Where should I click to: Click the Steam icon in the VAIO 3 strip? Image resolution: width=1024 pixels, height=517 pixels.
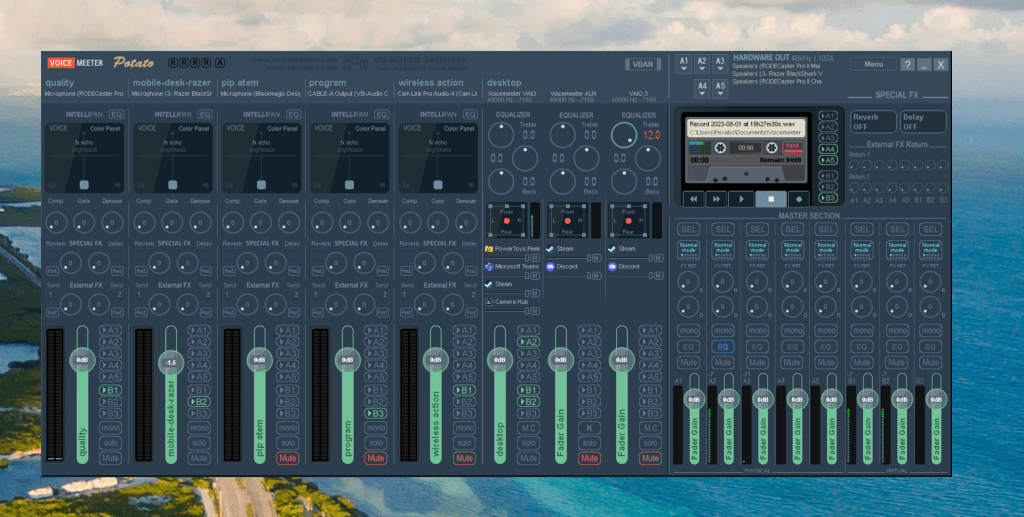click(x=612, y=249)
